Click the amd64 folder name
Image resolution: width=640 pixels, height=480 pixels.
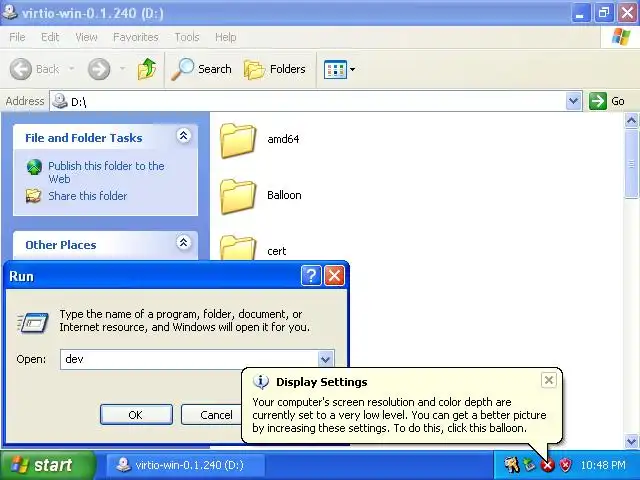(283, 139)
